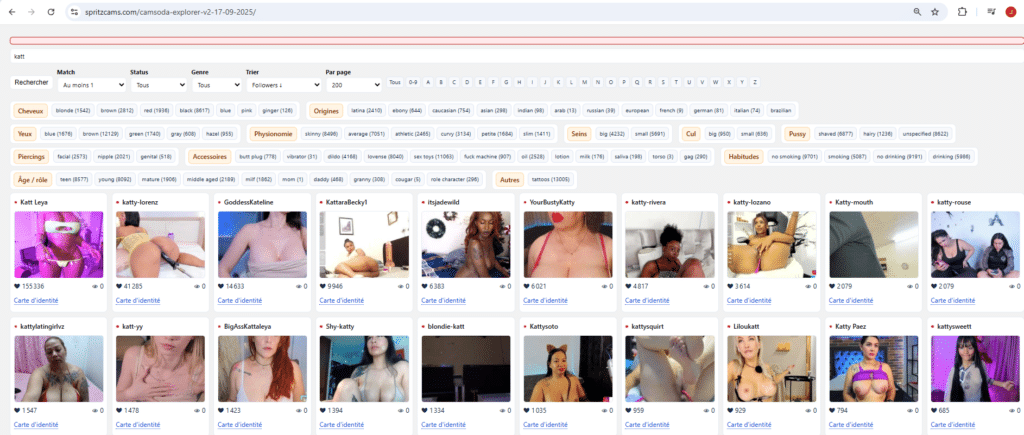The image size is (1024, 435).
Task: Open the Trier dropdown set to Followers
Action: click(x=283, y=85)
